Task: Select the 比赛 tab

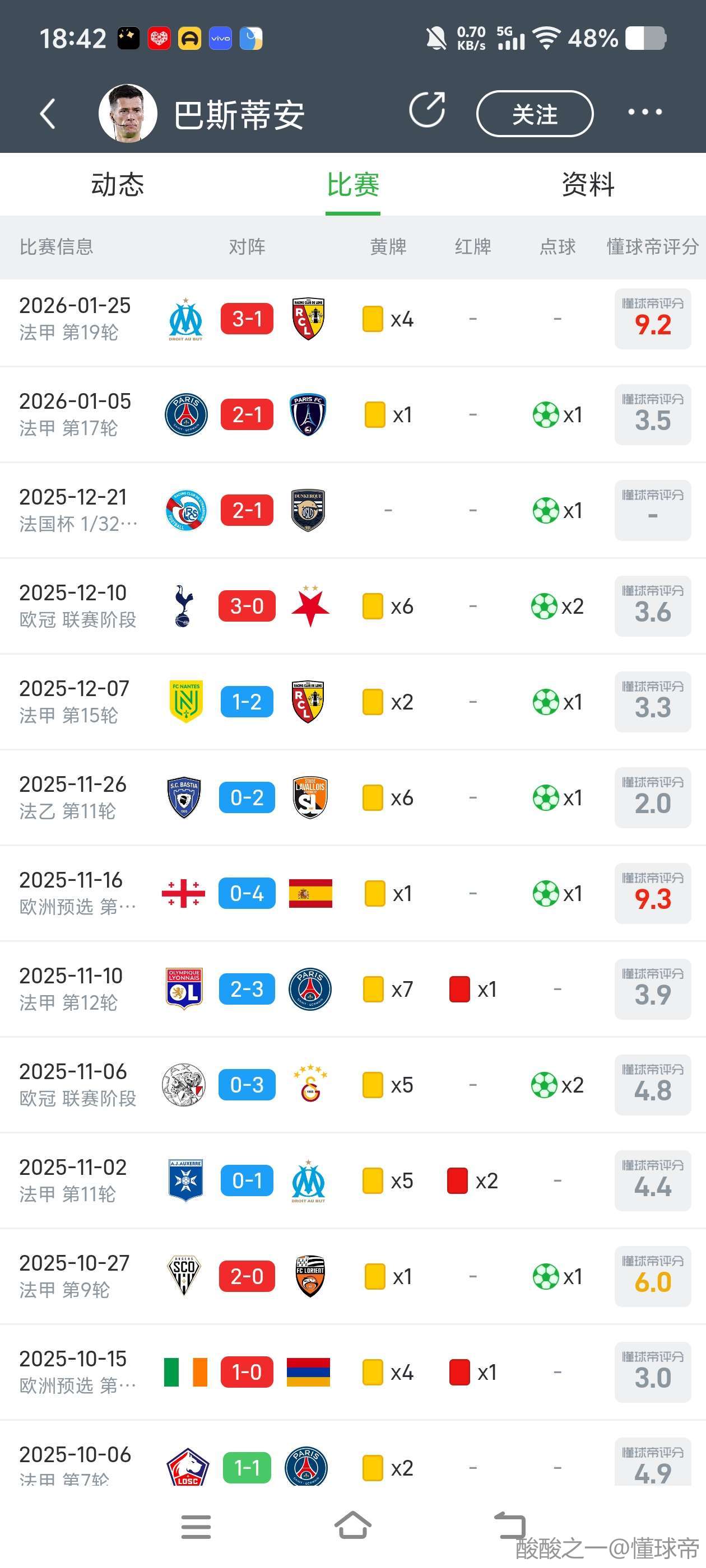Action: click(x=352, y=184)
